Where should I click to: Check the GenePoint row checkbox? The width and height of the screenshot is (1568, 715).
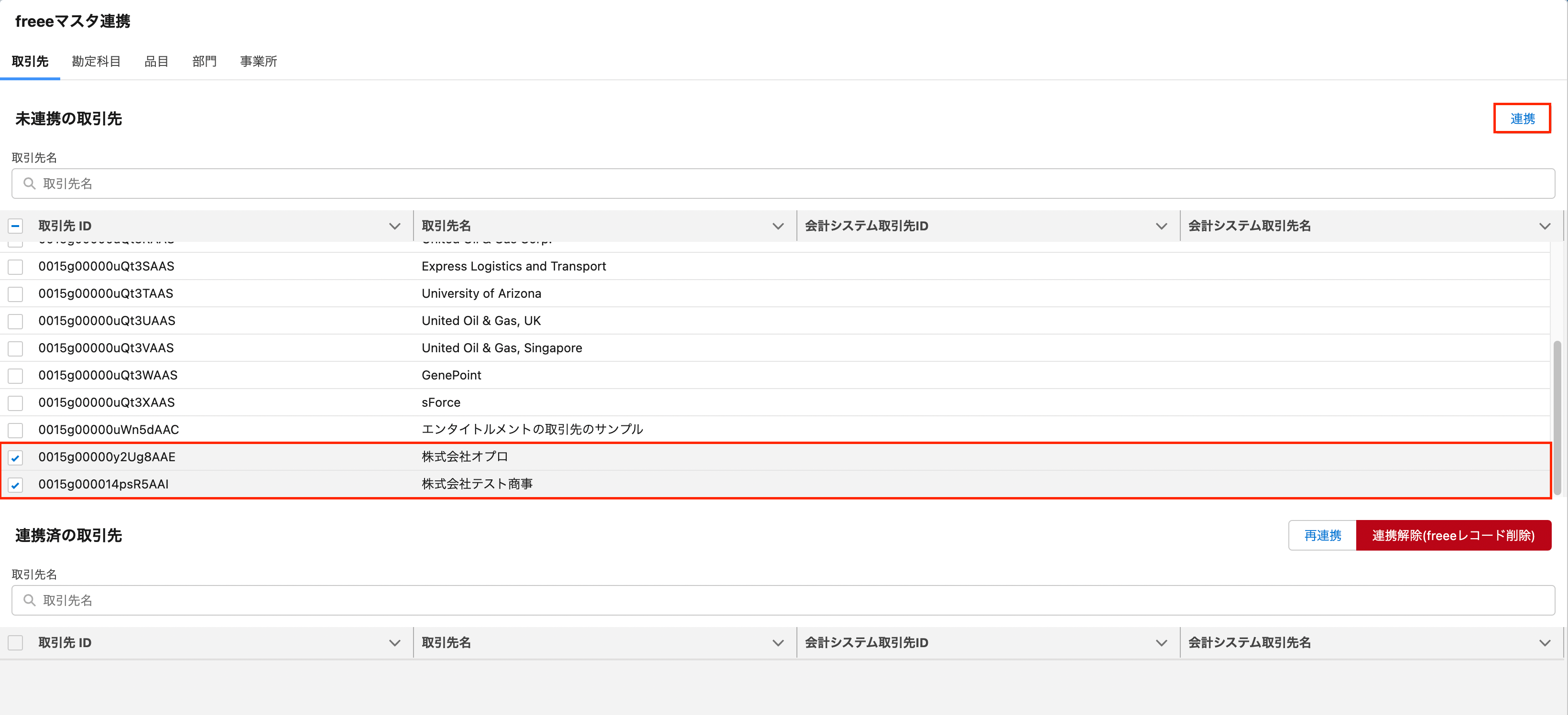(x=15, y=376)
